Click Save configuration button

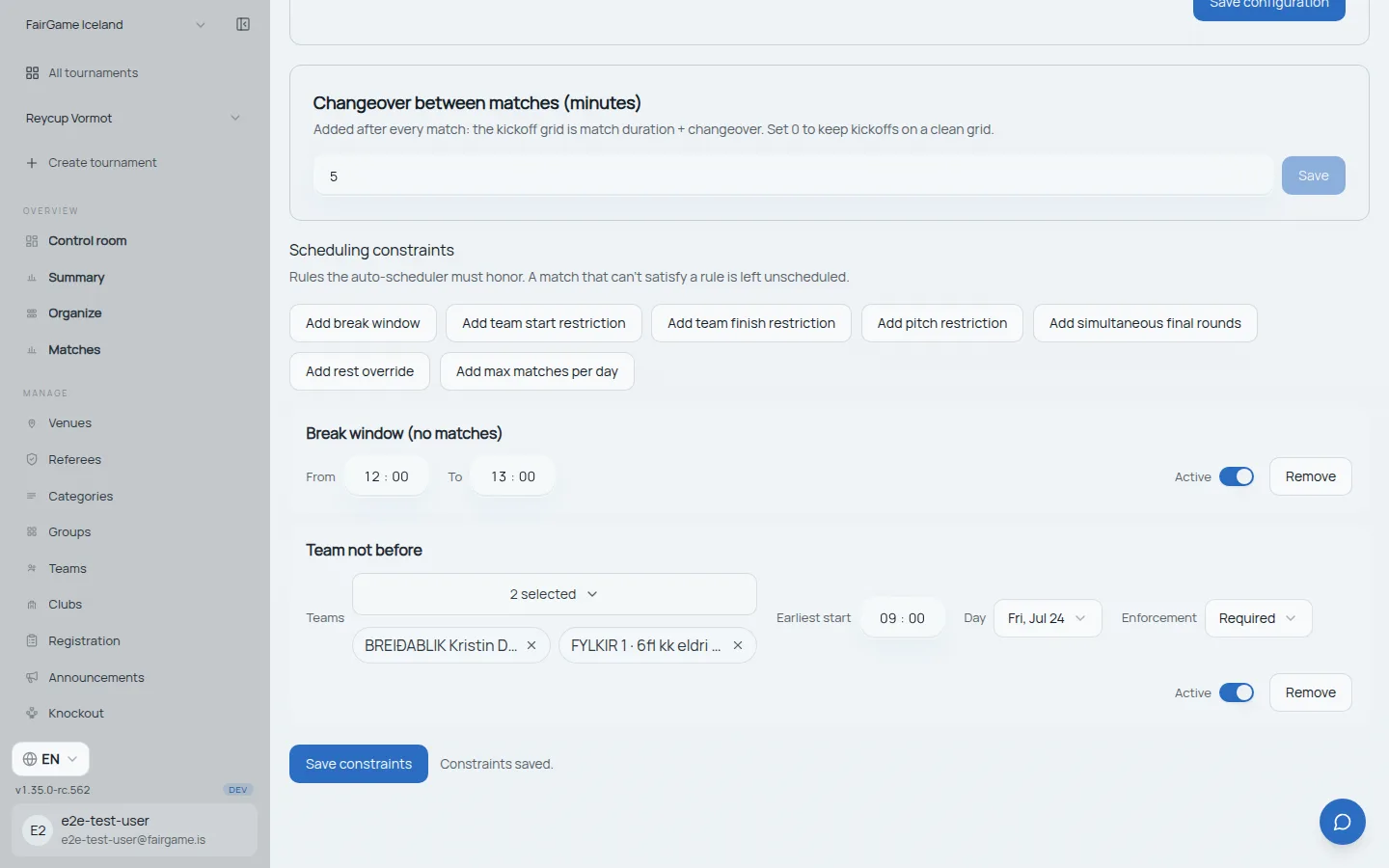pyautogui.click(x=1269, y=8)
